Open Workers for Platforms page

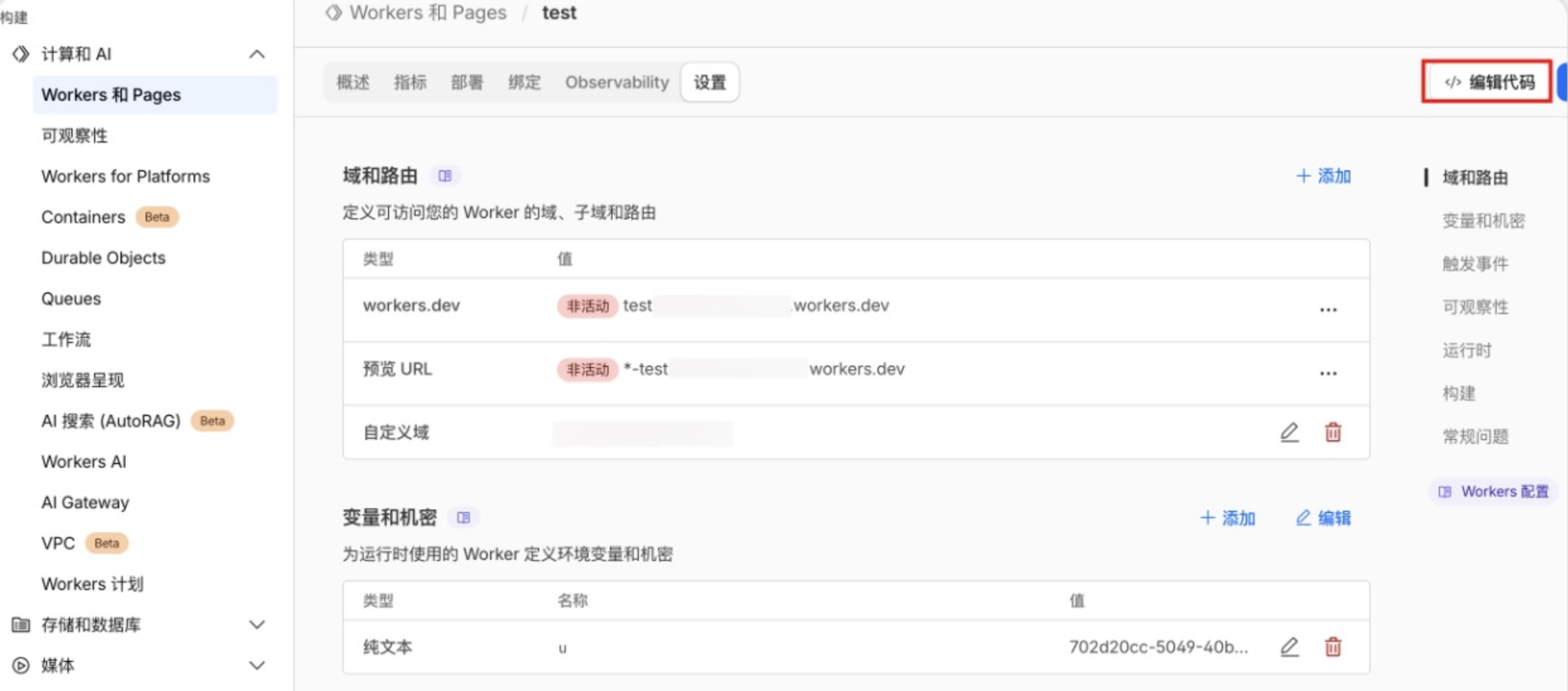tap(126, 177)
